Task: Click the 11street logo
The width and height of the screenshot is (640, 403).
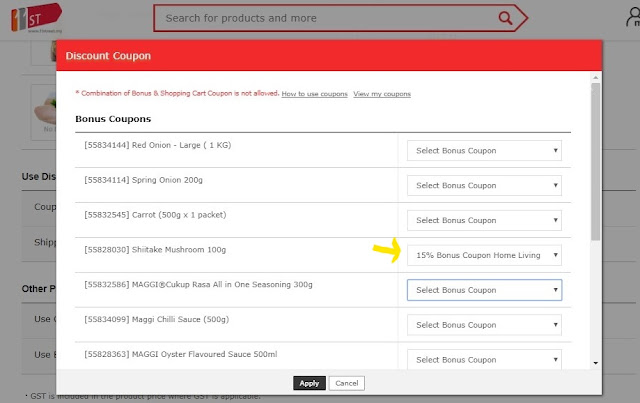Action: (36, 18)
